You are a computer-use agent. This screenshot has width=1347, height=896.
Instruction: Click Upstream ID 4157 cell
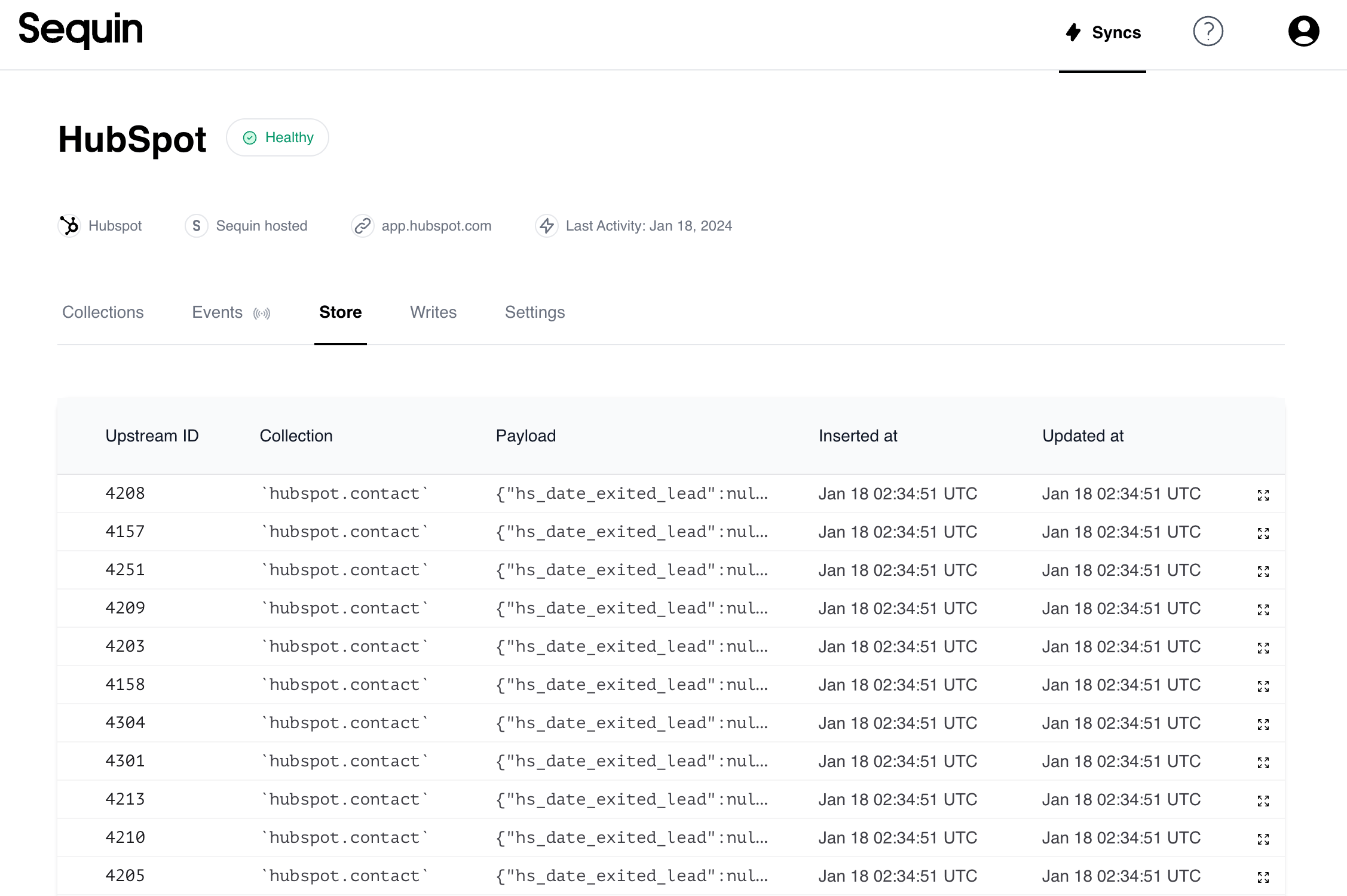pos(125,532)
